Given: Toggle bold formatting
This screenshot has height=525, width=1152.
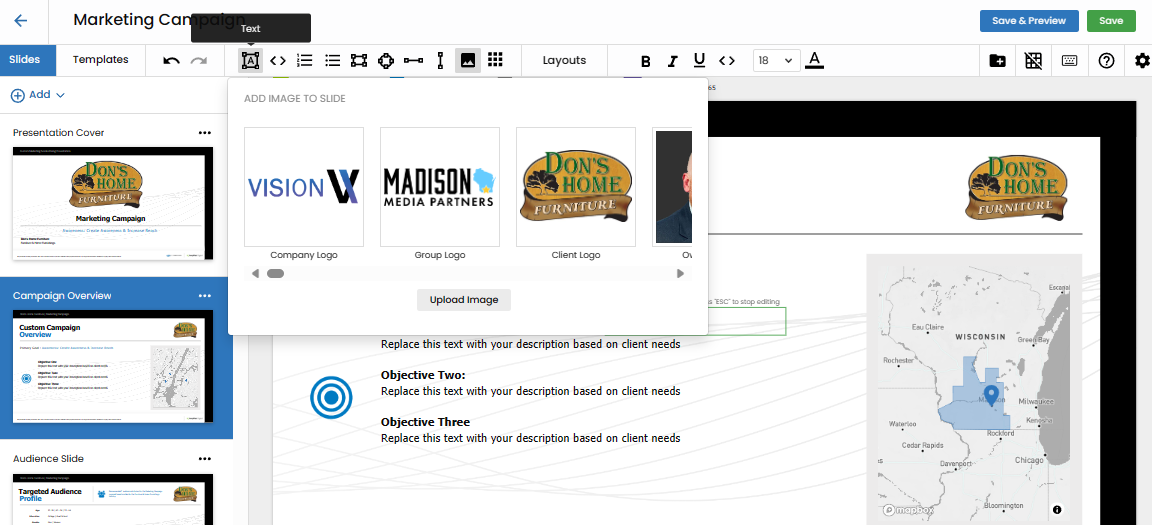Looking at the screenshot, I should click(646, 61).
